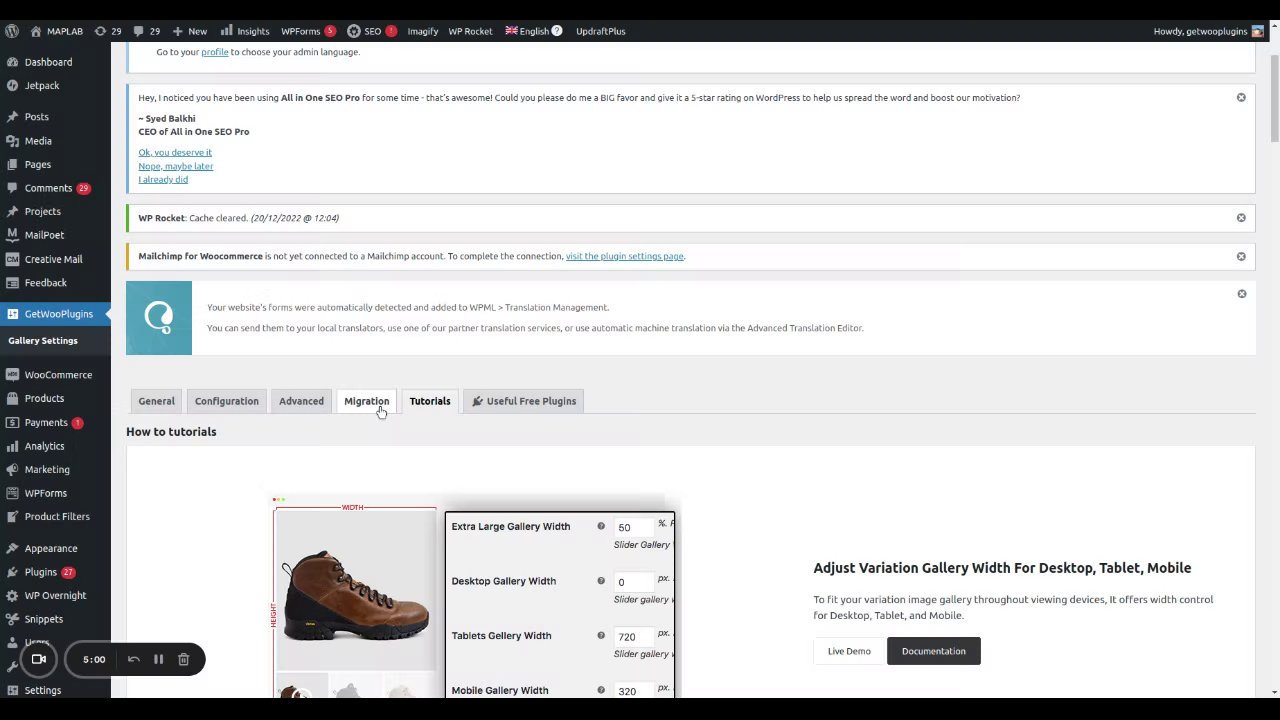Open the WordPress logo menu

12,31
